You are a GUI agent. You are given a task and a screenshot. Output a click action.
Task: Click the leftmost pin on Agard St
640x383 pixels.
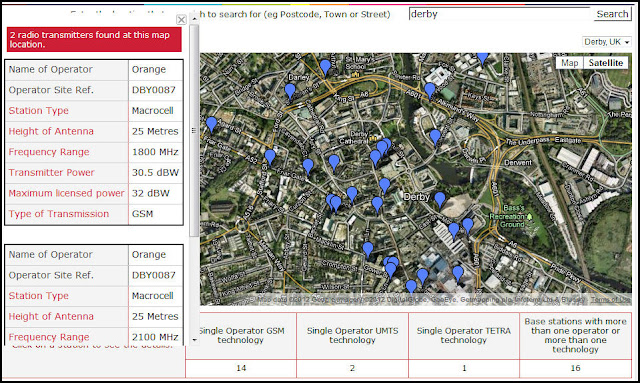(211, 124)
